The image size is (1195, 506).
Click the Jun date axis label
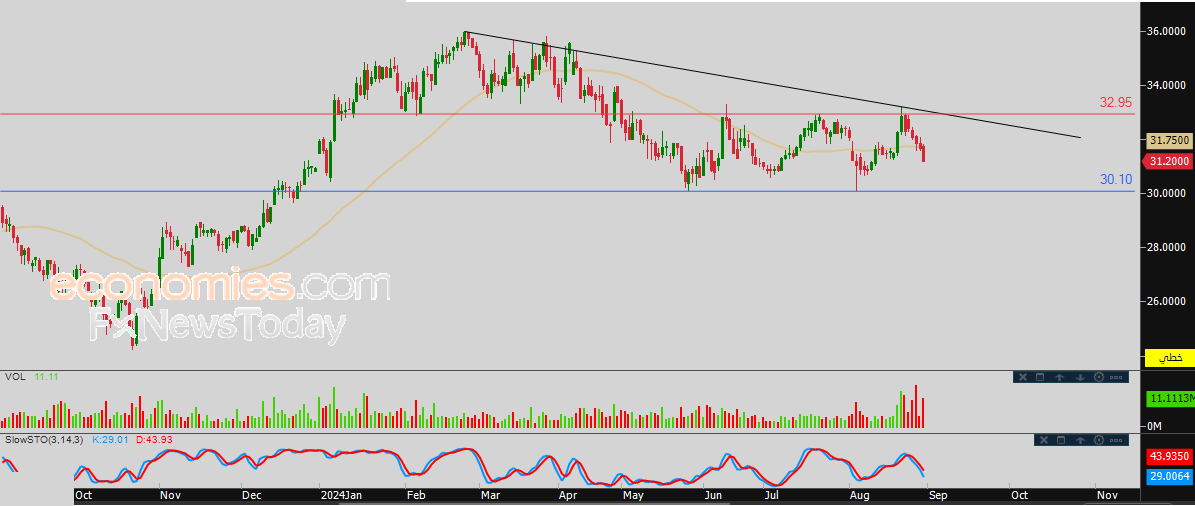713,495
